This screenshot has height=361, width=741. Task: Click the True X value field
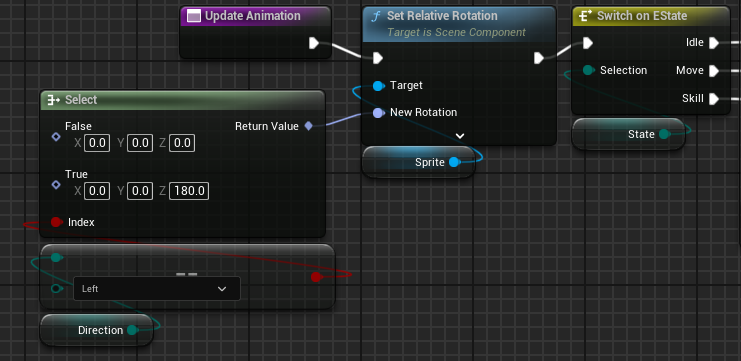tap(97, 191)
